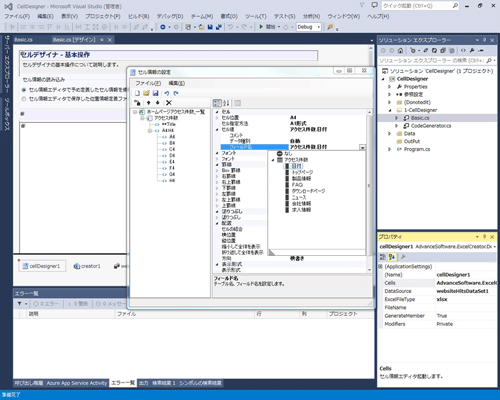Collapse the A4:H4 range node
Screen dimensions: 500x400
[150, 131]
